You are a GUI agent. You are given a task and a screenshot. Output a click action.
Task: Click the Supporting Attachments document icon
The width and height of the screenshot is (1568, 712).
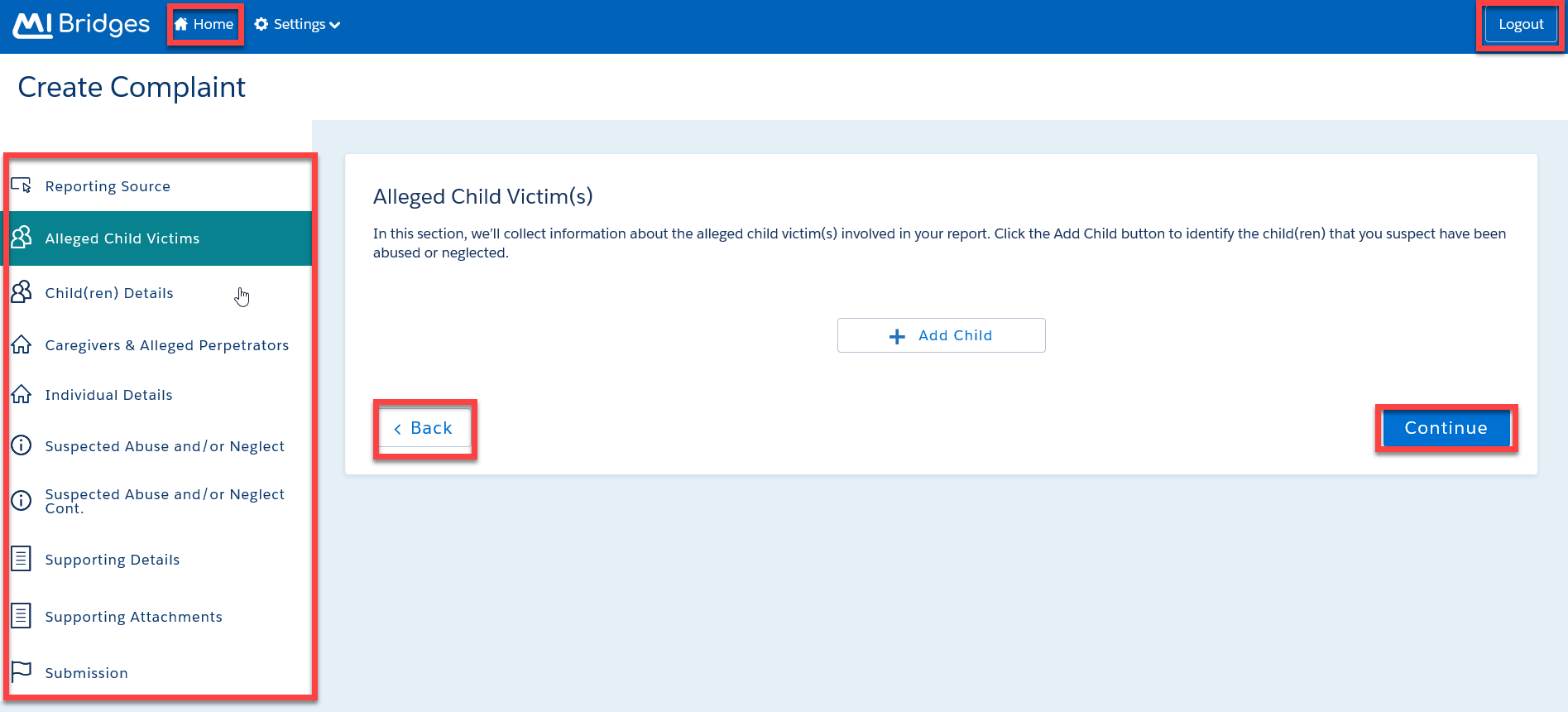(22, 616)
